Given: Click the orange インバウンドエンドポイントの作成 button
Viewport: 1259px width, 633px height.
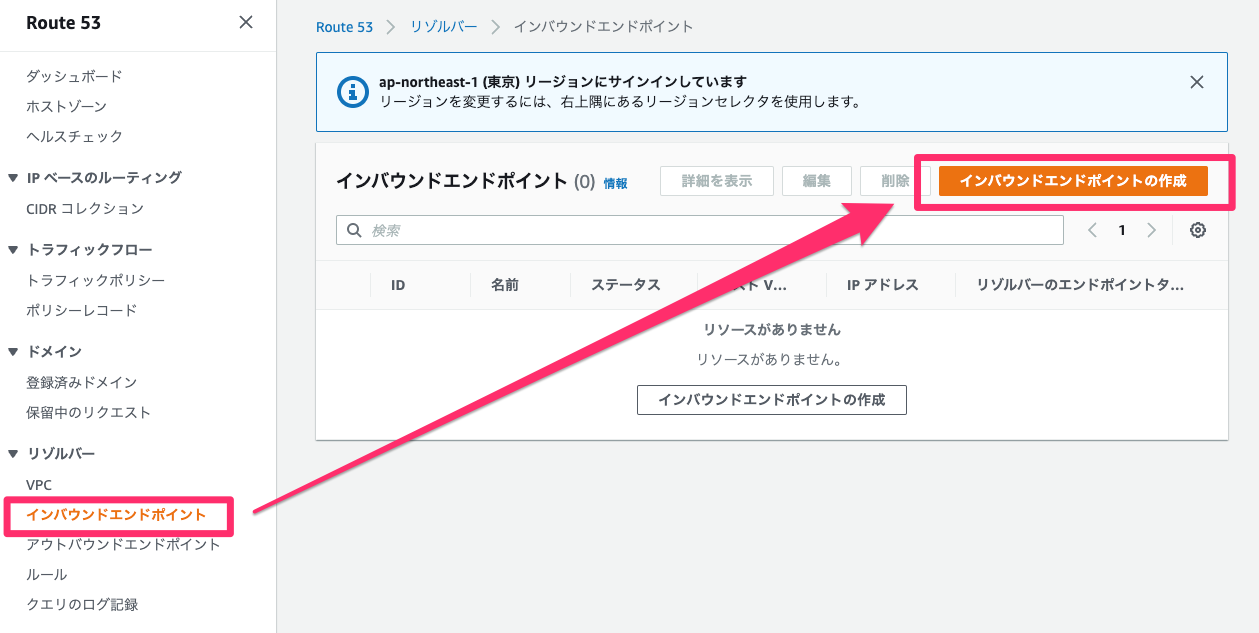Looking at the screenshot, I should click(x=1073, y=181).
